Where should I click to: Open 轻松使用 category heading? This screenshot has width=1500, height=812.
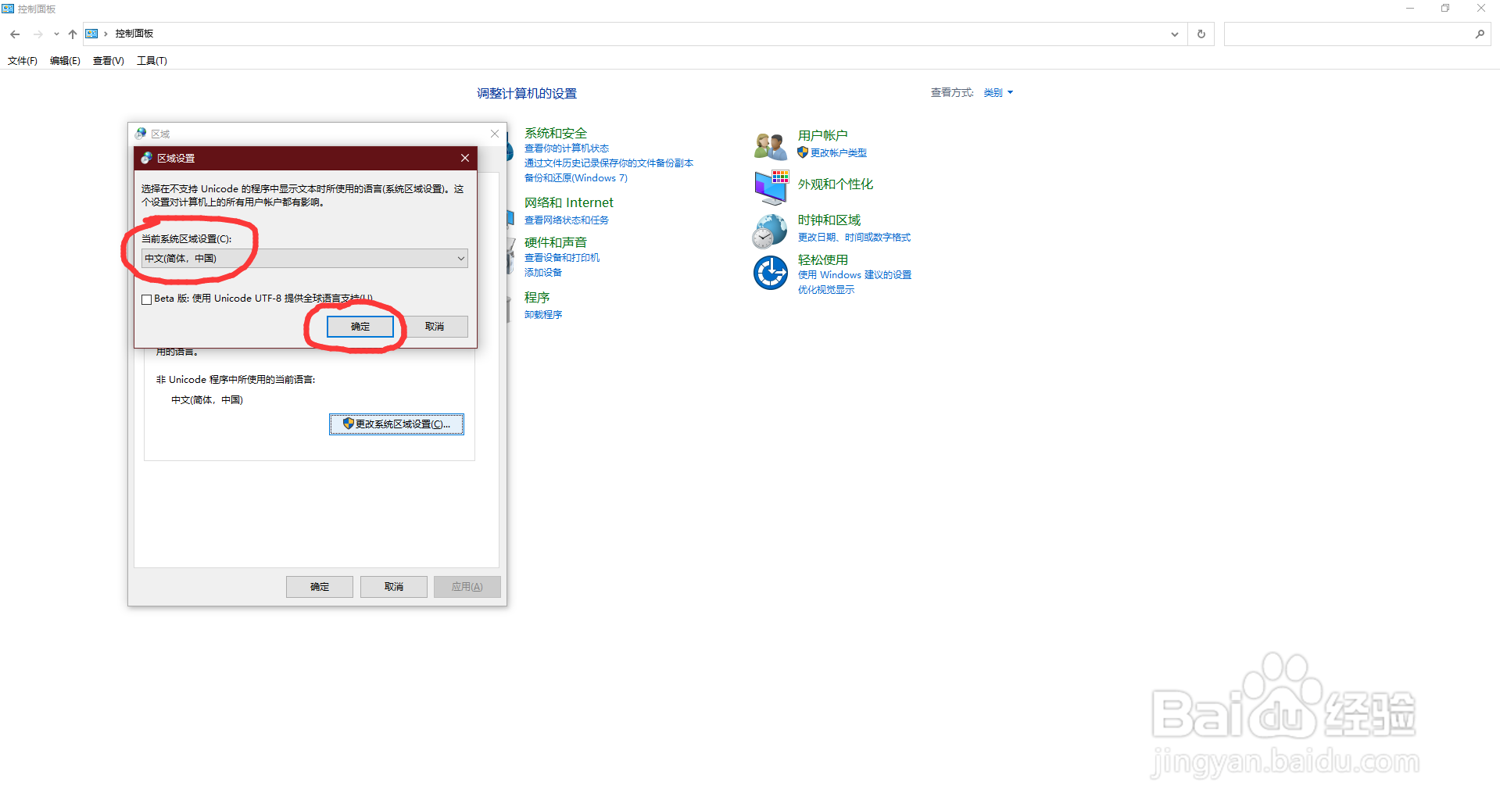822,260
